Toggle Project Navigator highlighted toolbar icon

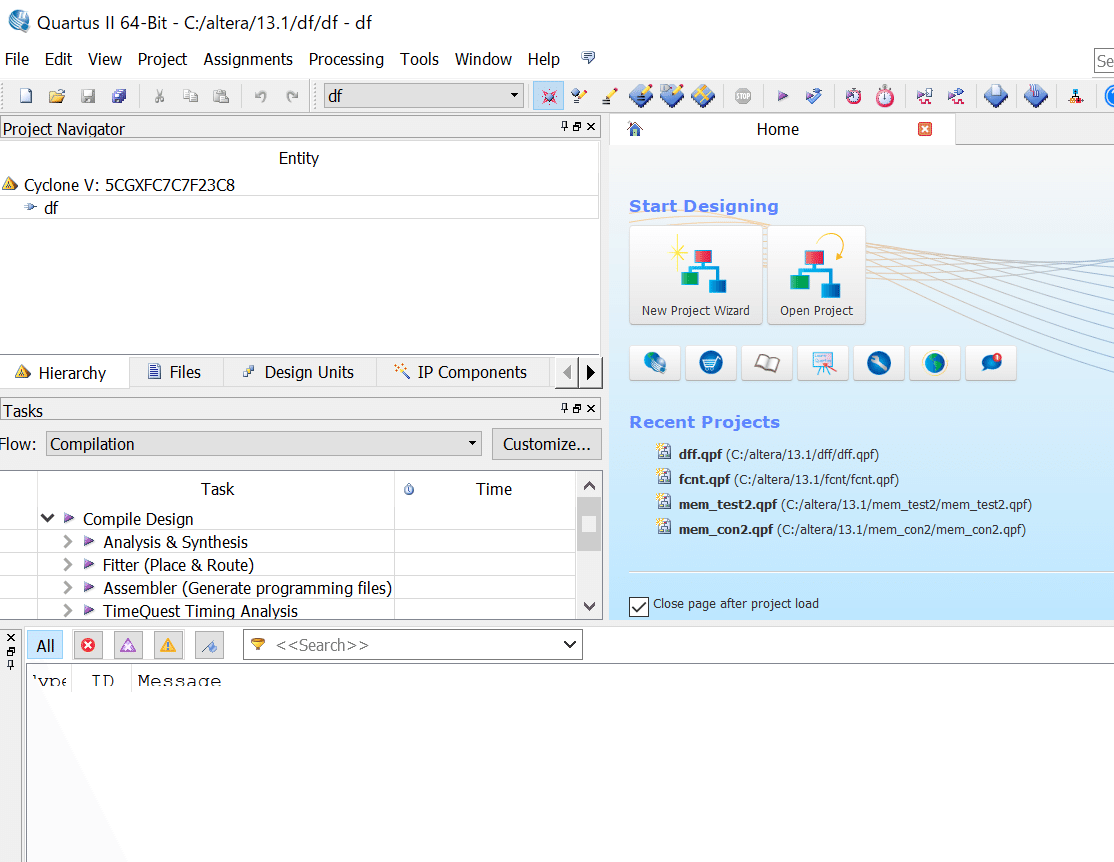pos(548,96)
